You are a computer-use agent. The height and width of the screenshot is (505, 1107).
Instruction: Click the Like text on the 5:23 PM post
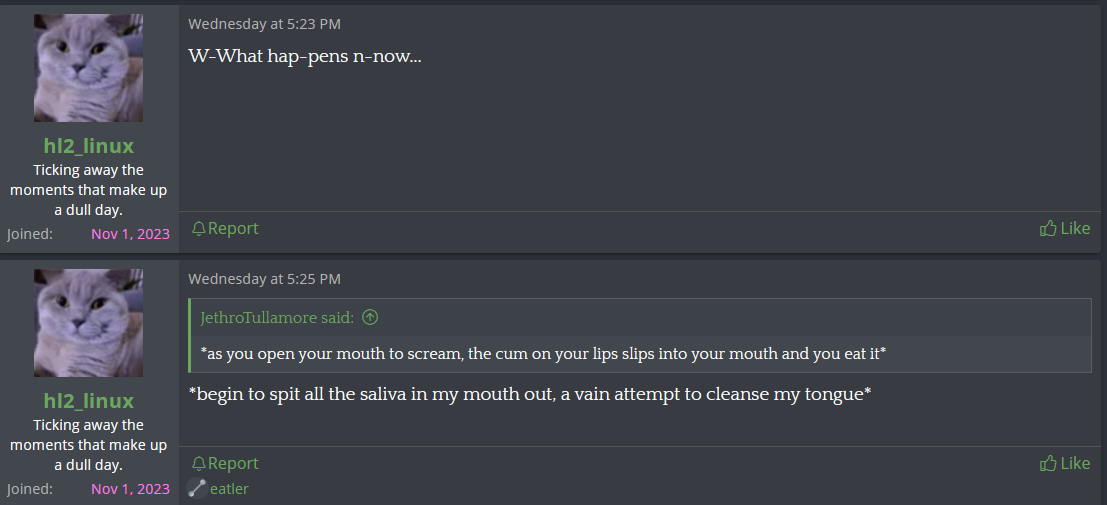1075,228
